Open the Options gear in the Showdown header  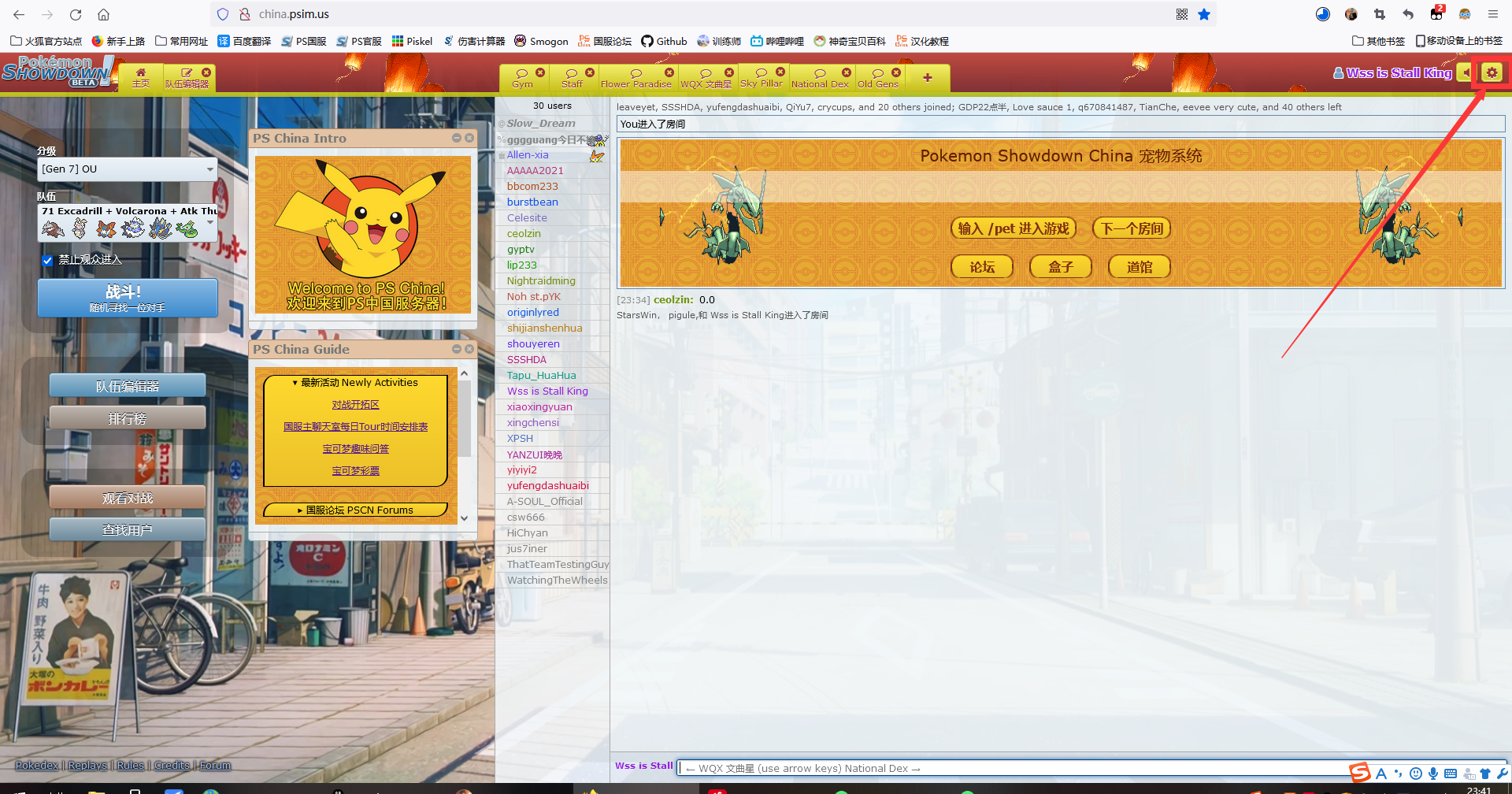(x=1492, y=73)
